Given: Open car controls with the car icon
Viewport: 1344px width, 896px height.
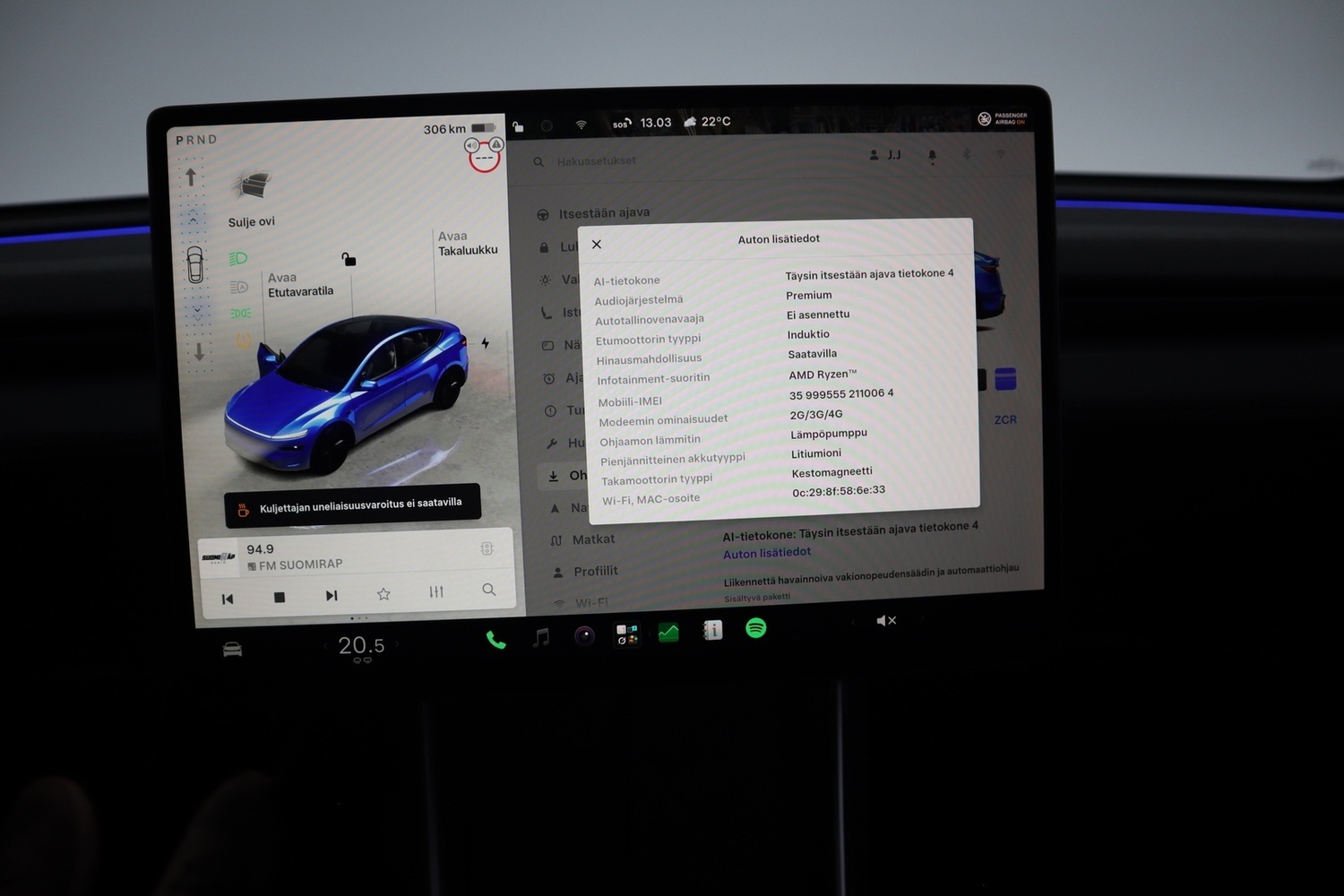Looking at the screenshot, I should [232, 650].
